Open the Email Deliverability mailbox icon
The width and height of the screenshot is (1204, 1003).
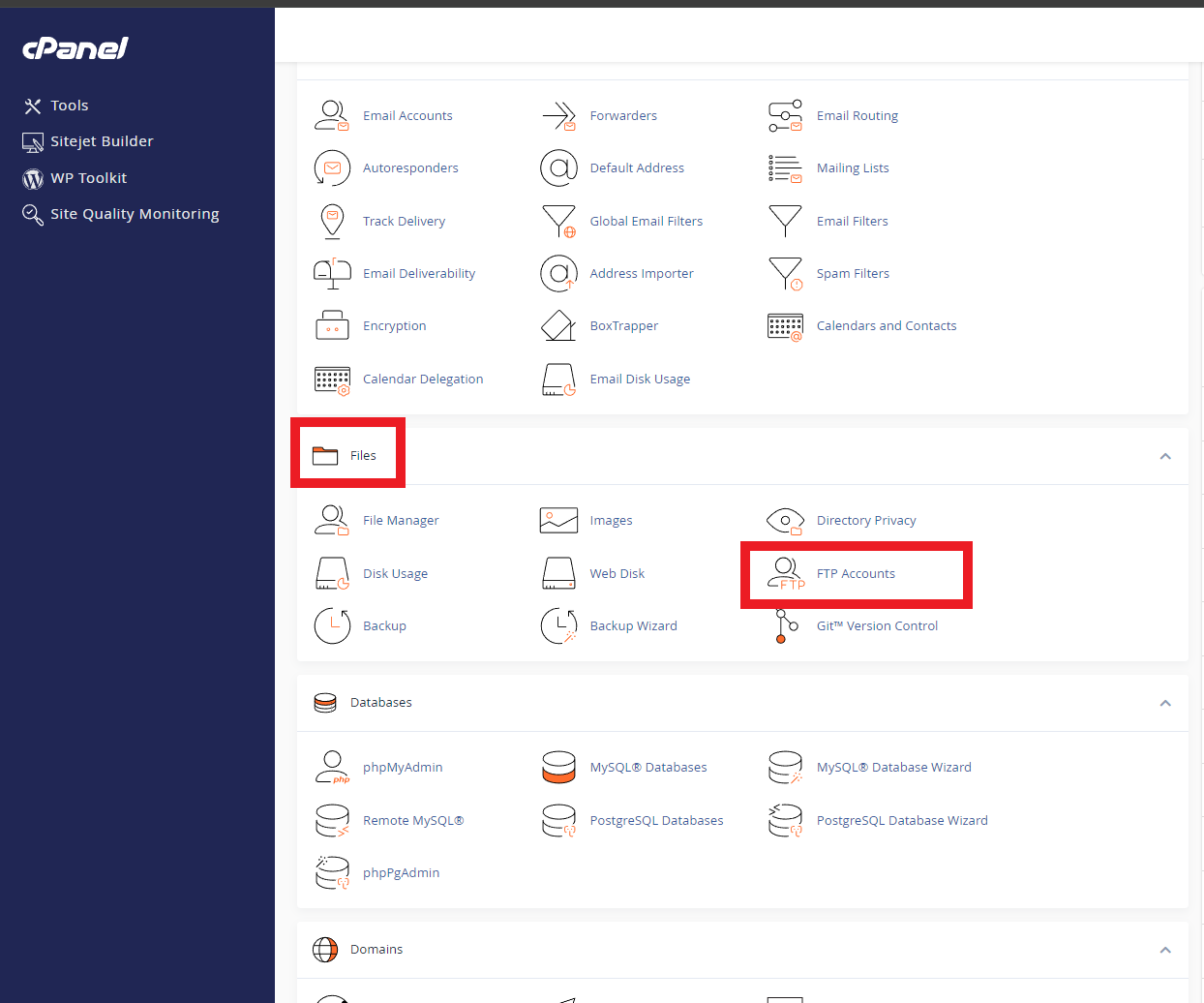coord(332,273)
